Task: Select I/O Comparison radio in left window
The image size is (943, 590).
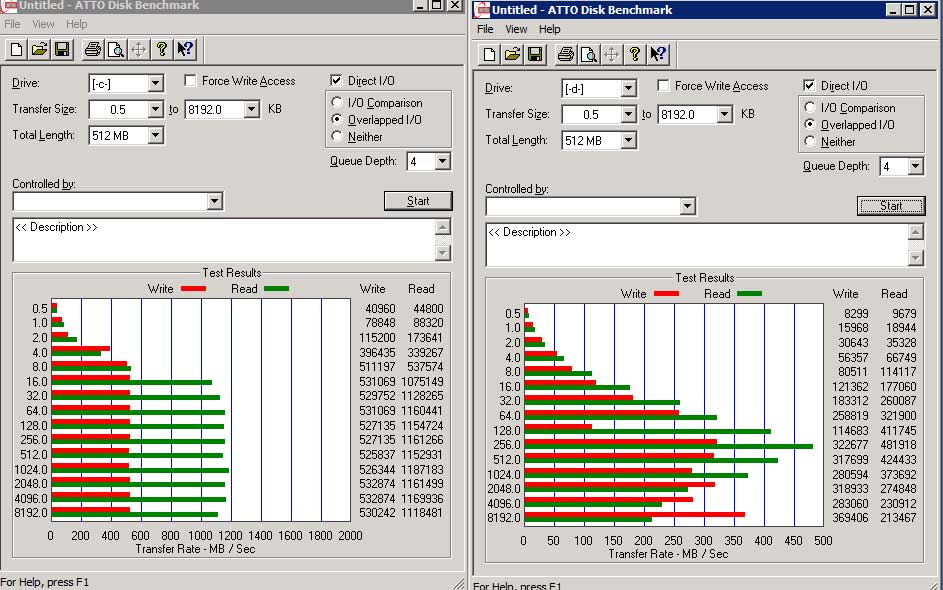Action: [337, 103]
